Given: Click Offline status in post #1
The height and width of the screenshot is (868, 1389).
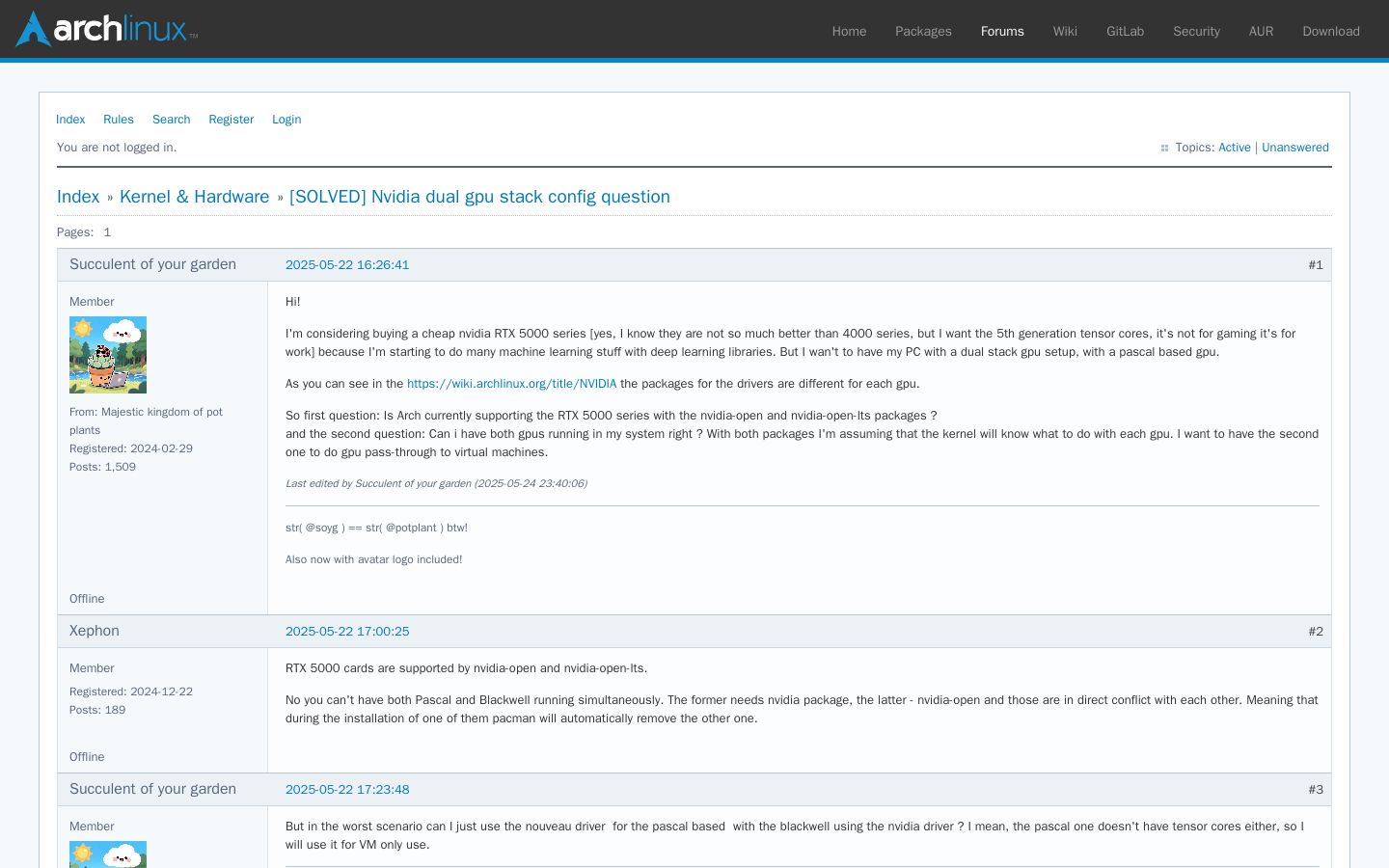Looking at the screenshot, I should pos(87,599).
